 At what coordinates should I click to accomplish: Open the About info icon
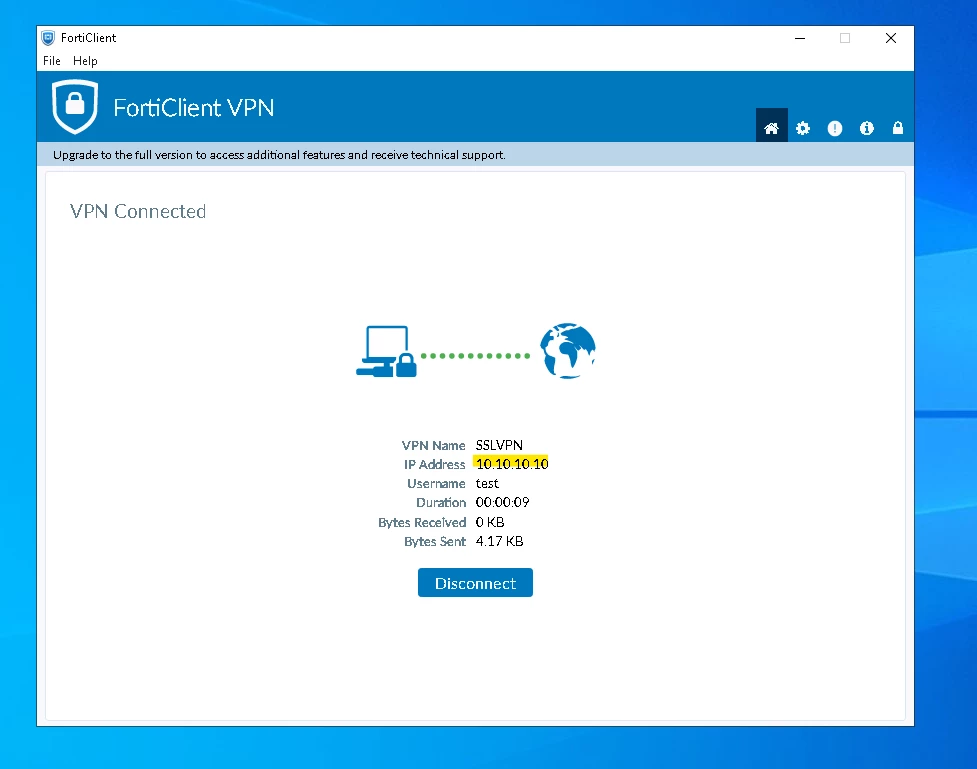(867, 128)
